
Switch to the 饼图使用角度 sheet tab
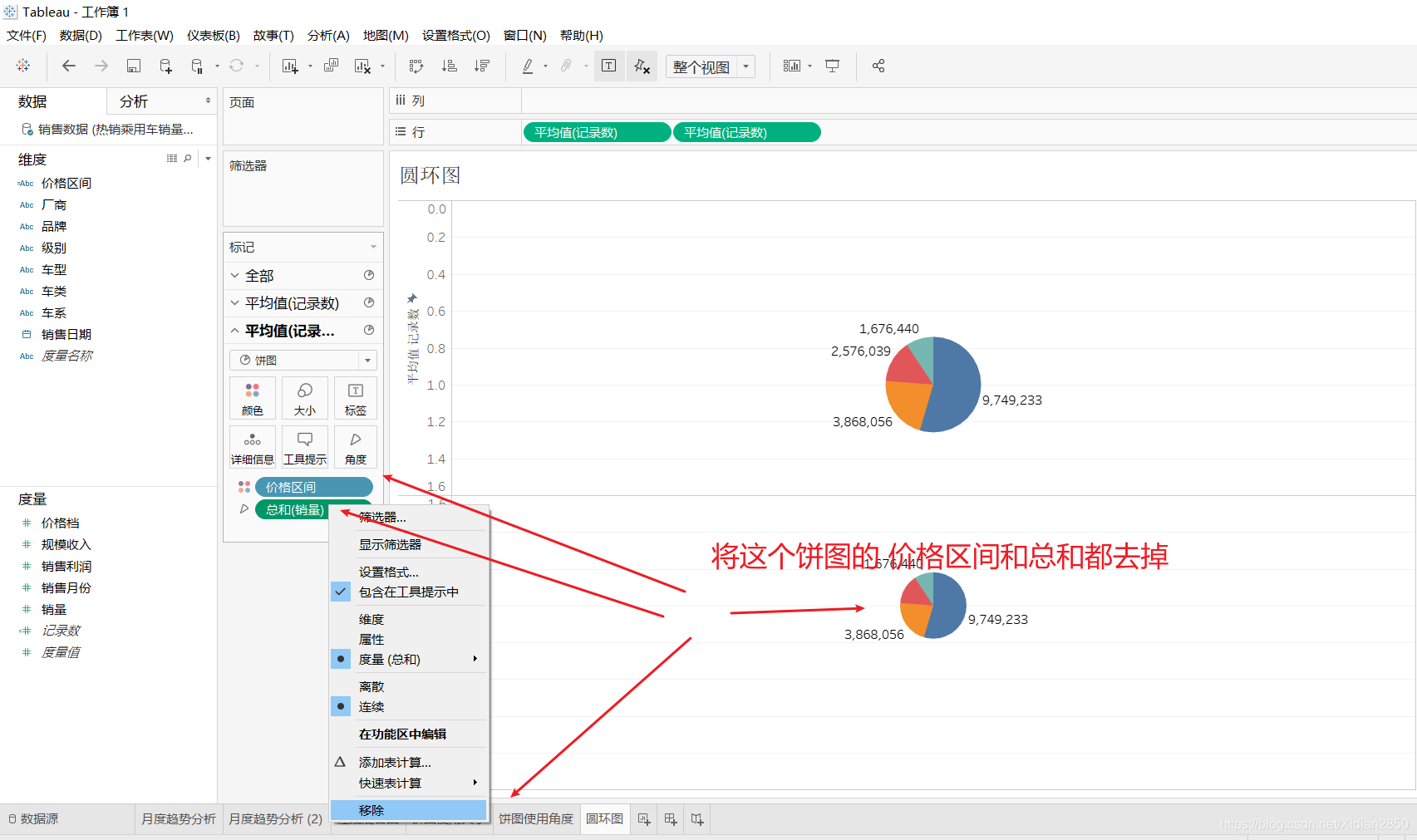(x=536, y=819)
